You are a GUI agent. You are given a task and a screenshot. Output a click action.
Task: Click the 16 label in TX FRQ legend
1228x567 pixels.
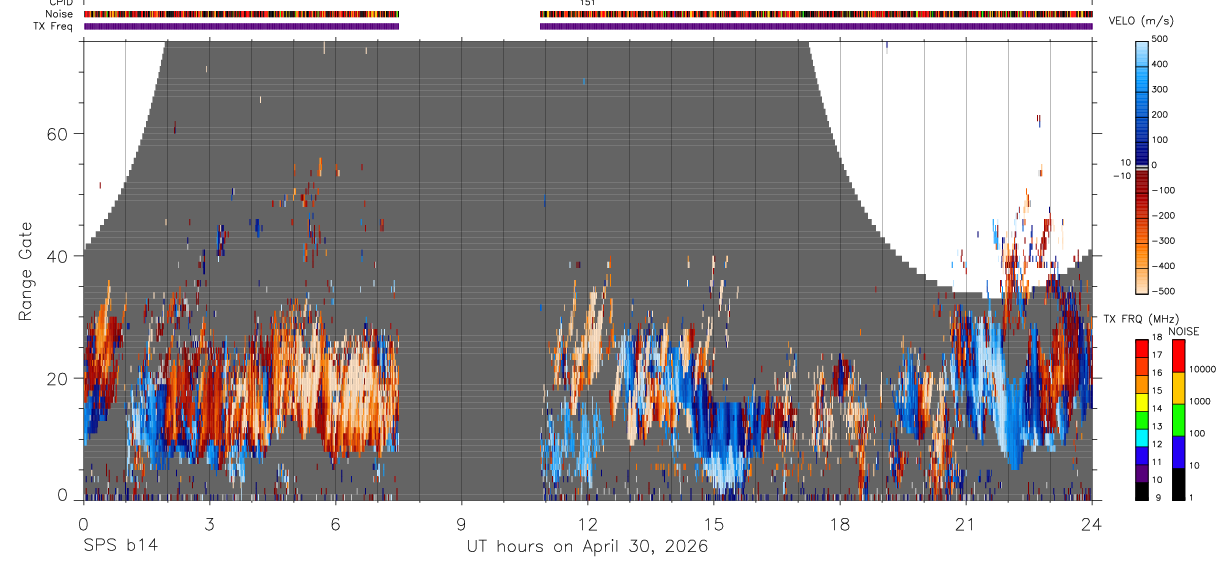tap(1157, 373)
